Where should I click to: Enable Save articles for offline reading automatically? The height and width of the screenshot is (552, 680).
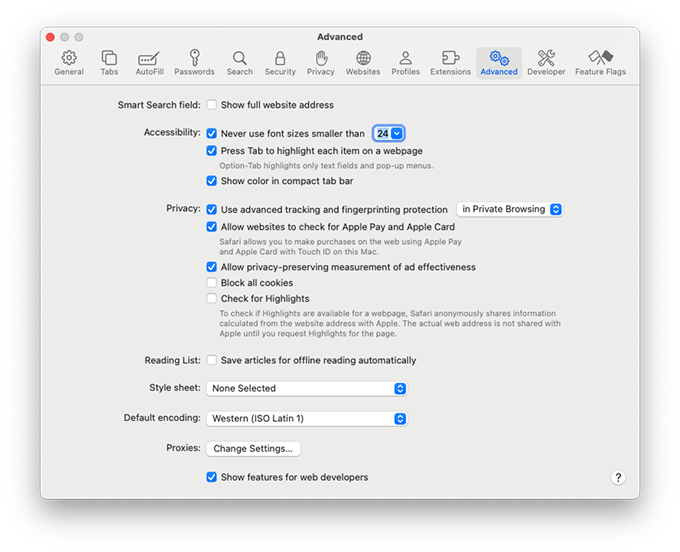click(211, 360)
